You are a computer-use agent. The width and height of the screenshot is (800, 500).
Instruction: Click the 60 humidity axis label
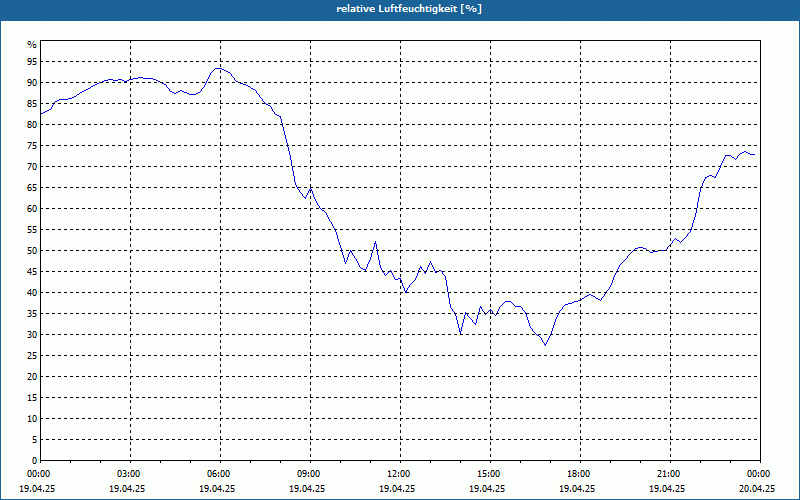click(x=32, y=209)
